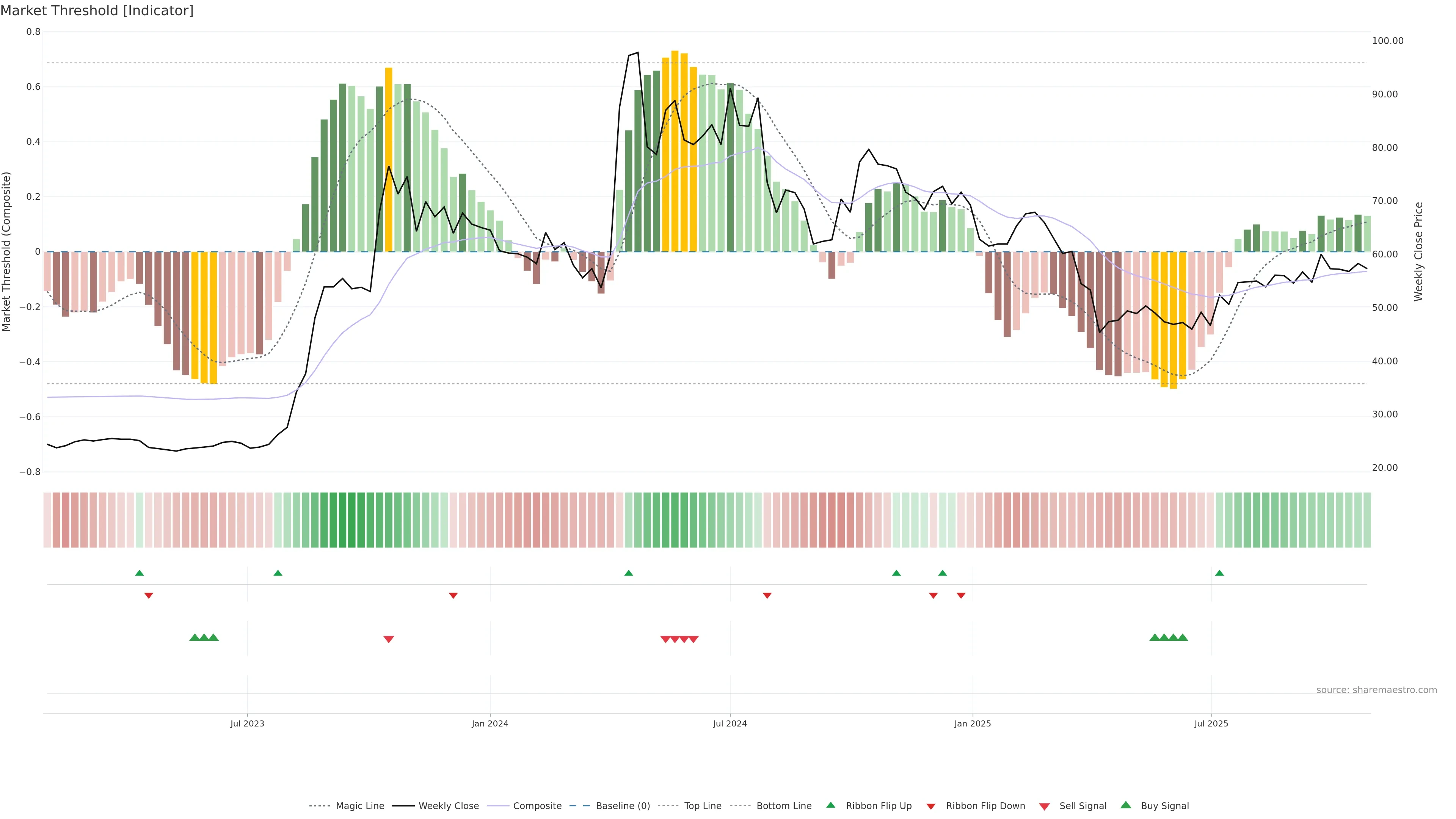
Task: Click the Jan 2024 x-axis label
Action: 490,723
